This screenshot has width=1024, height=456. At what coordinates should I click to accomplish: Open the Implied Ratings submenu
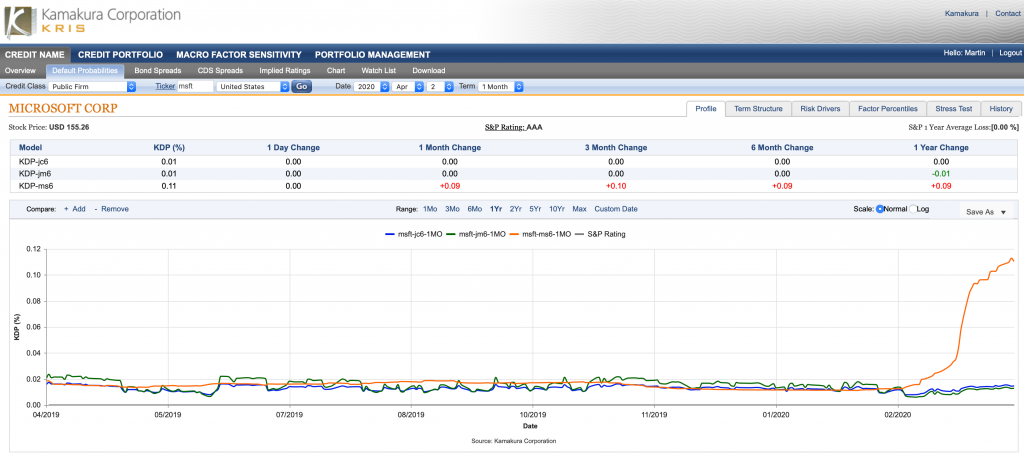click(x=285, y=71)
